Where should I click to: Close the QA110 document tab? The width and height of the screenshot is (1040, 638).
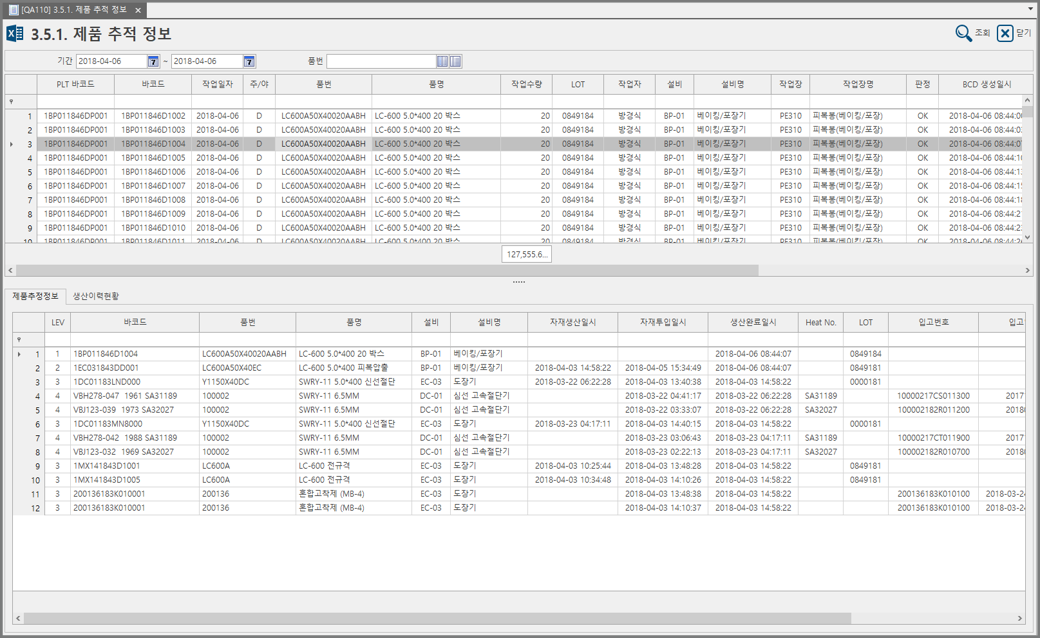[138, 9]
